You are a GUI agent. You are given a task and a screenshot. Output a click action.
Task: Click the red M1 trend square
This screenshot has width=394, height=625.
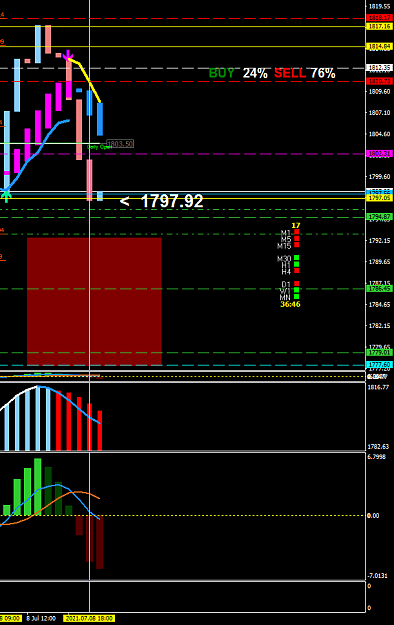tap(296, 232)
